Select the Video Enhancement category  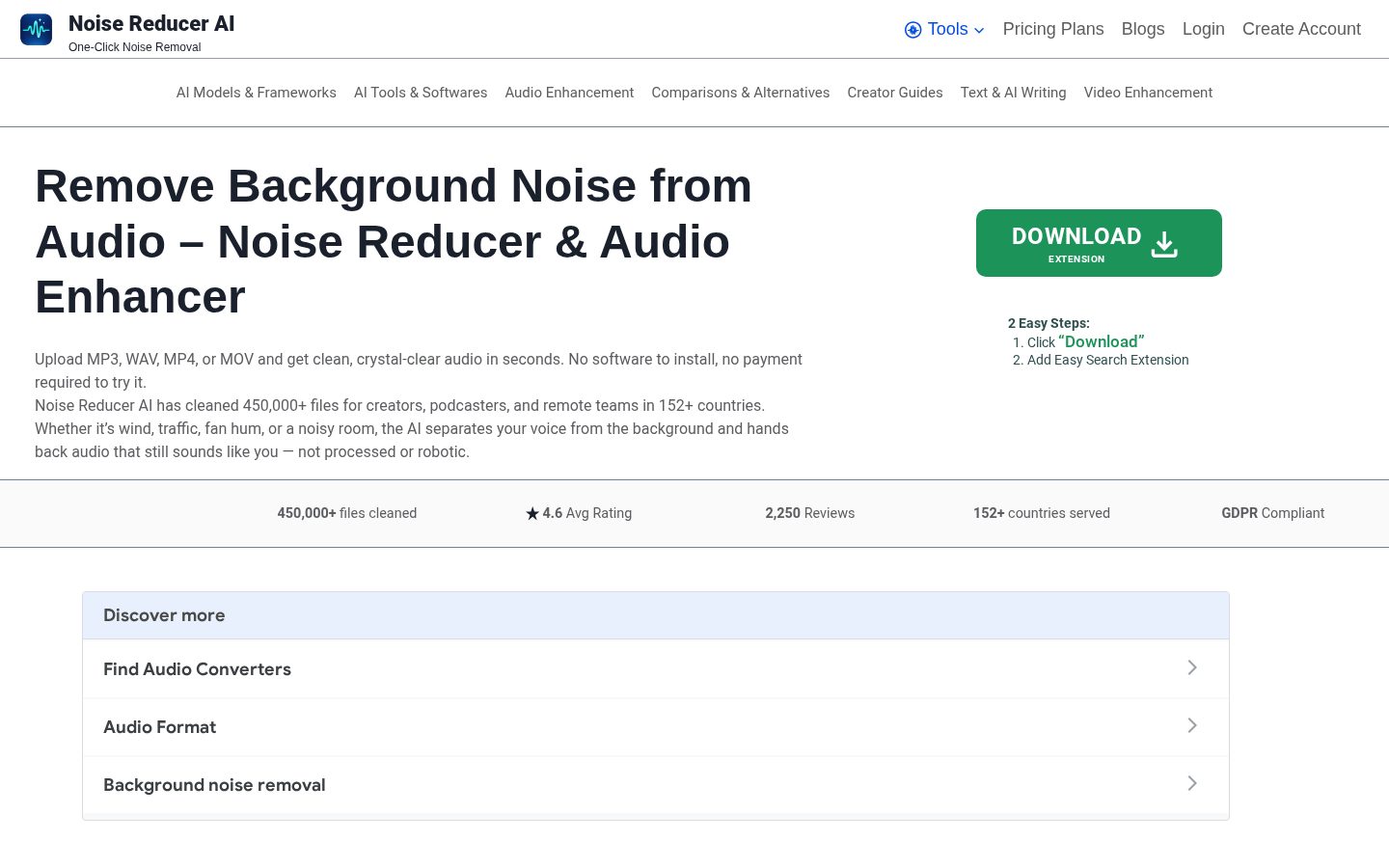point(1148,93)
